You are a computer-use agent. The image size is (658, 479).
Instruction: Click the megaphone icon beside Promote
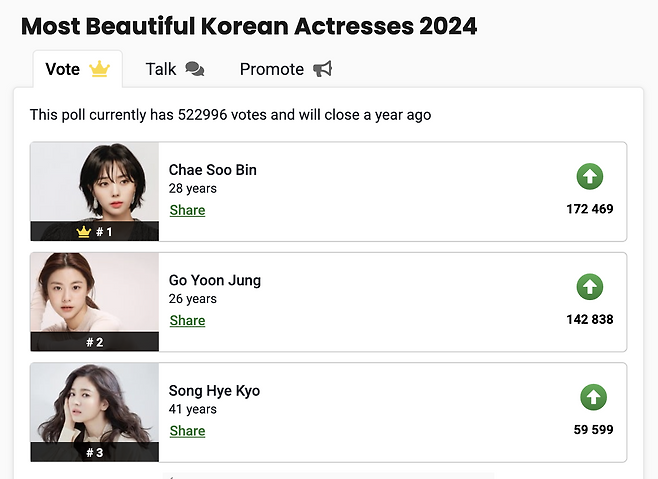point(322,69)
